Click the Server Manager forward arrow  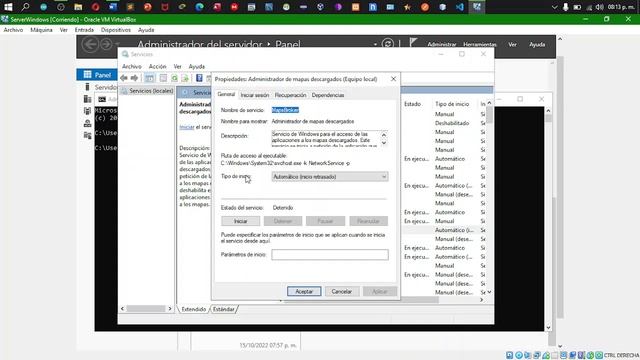point(106,44)
